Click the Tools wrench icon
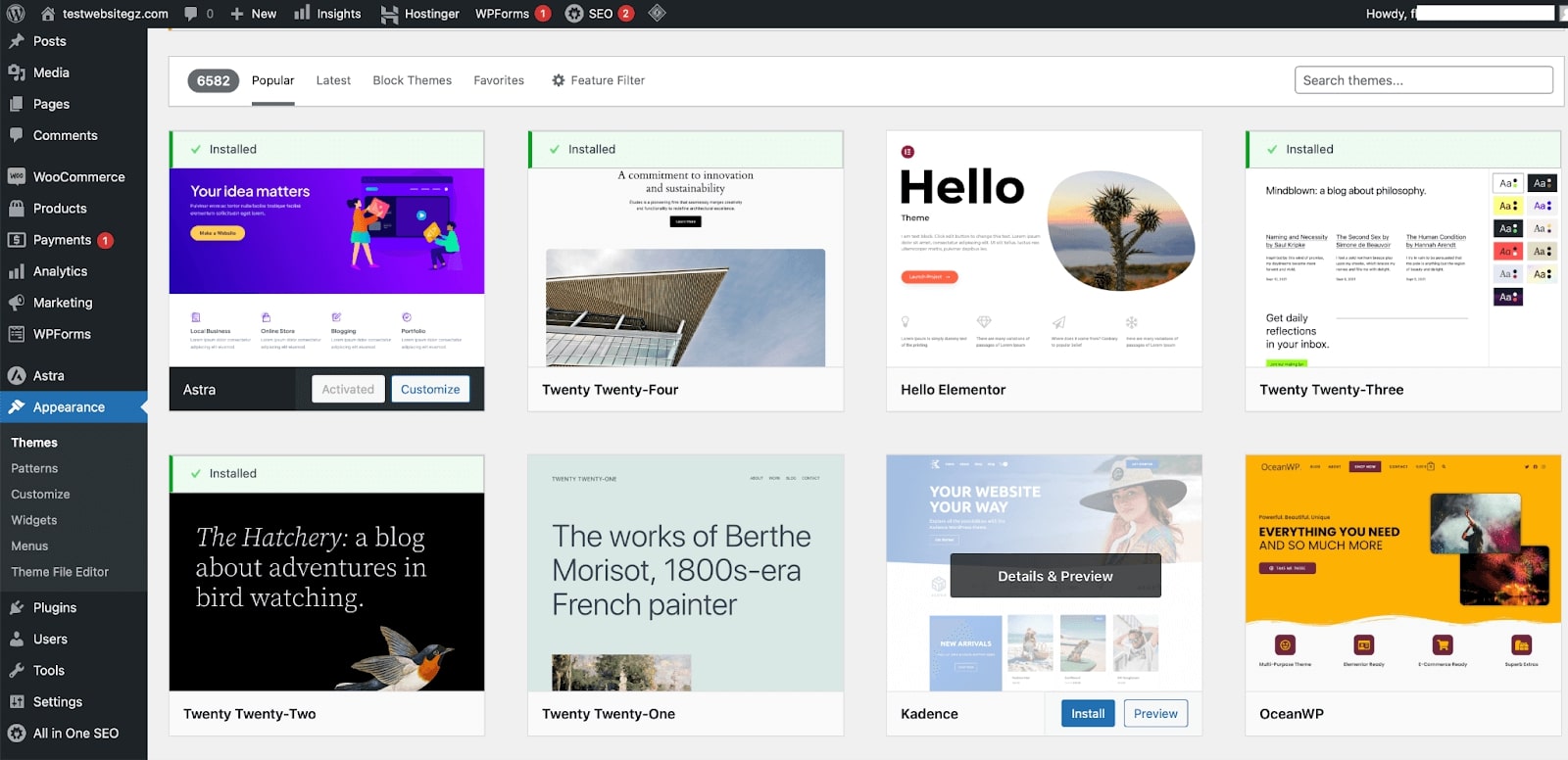 click(17, 670)
